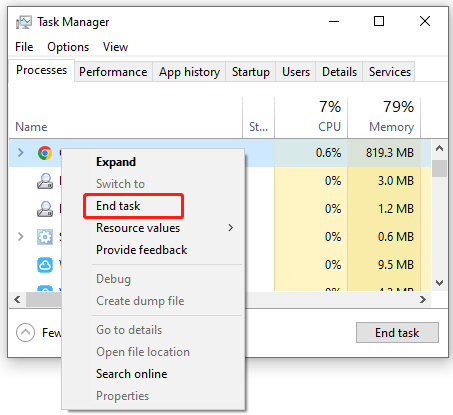Viewport: 453px width, 415px height.
Task: Click the Google Chrome process icon
Action: tap(45, 153)
